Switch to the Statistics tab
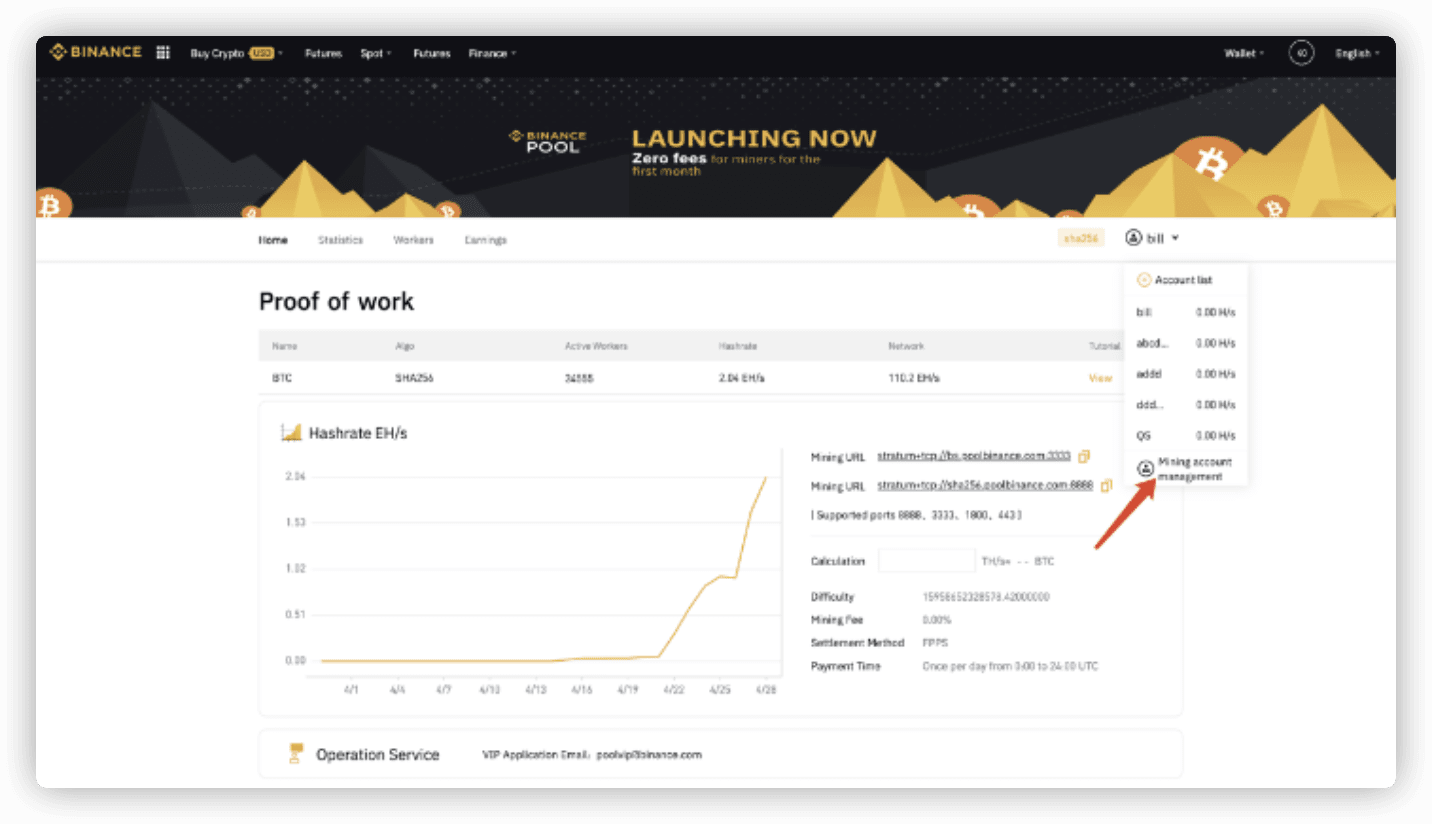1432x824 pixels. tap(340, 240)
